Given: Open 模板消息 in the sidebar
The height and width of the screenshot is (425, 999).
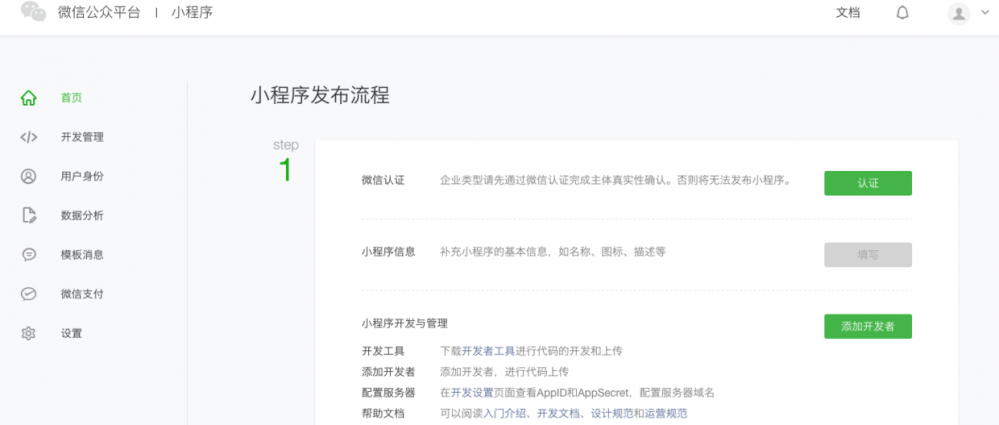Looking at the screenshot, I should [x=82, y=255].
